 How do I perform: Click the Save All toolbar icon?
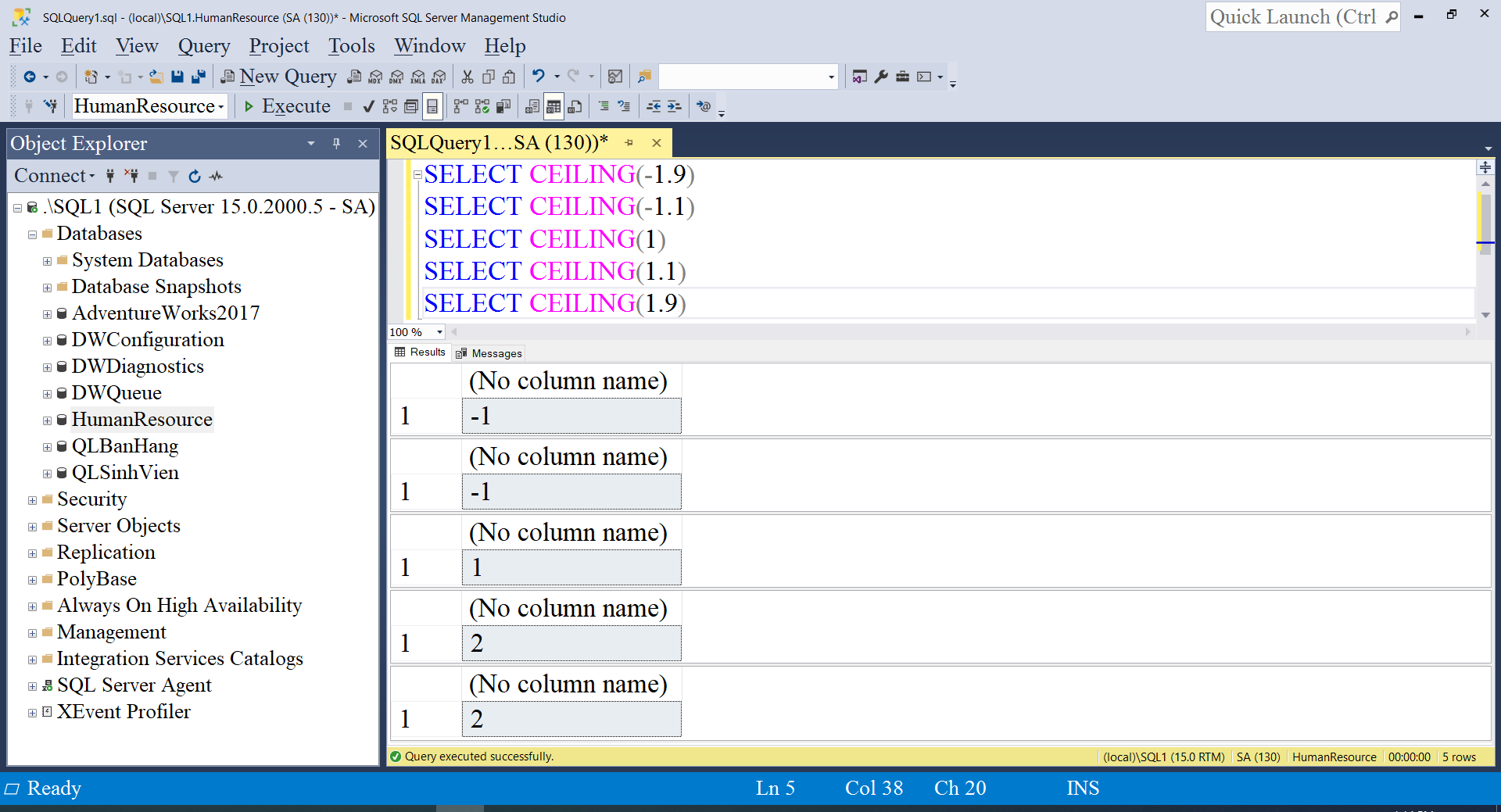click(x=199, y=77)
